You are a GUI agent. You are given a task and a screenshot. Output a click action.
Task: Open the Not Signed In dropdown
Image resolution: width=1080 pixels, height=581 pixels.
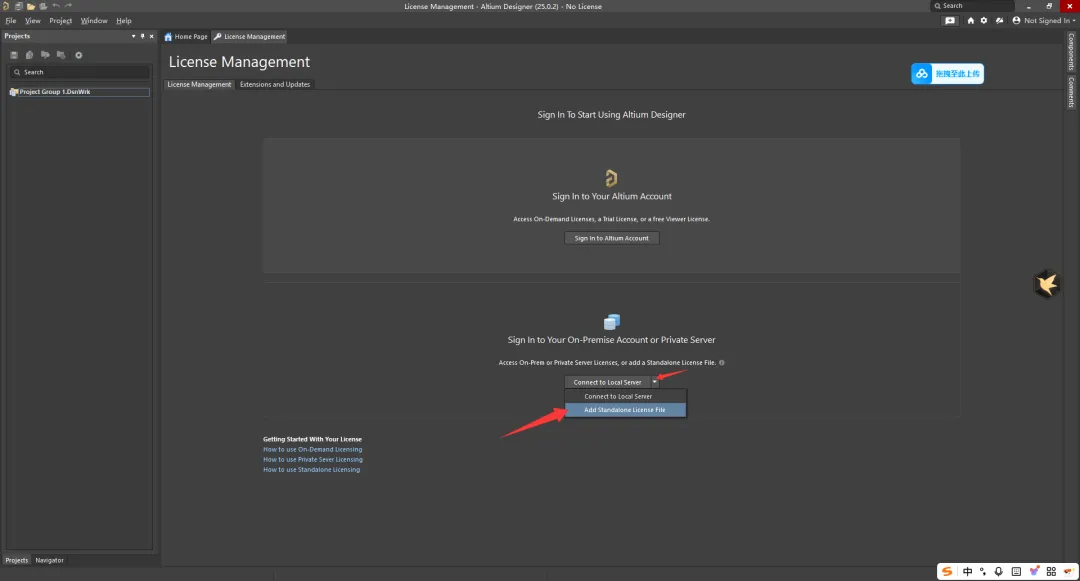click(1049, 21)
